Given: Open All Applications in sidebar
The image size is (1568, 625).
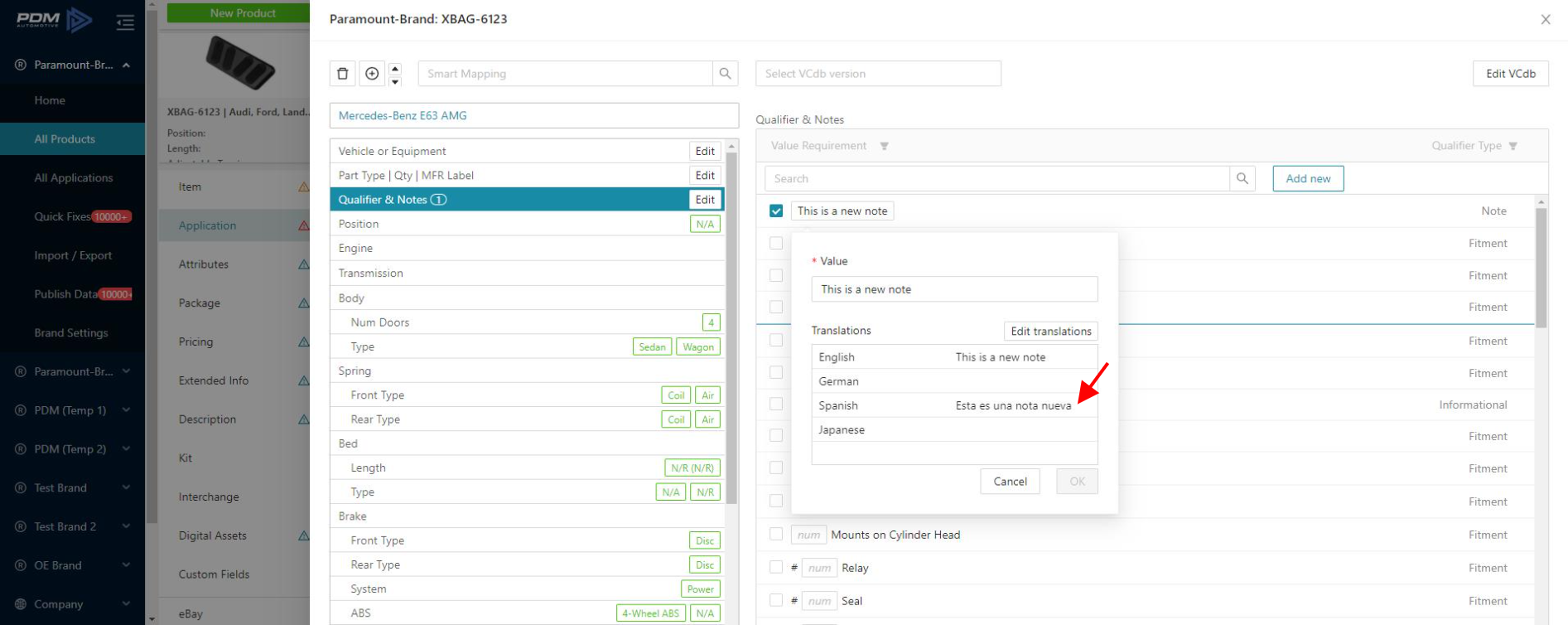Looking at the screenshot, I should 73,177.
